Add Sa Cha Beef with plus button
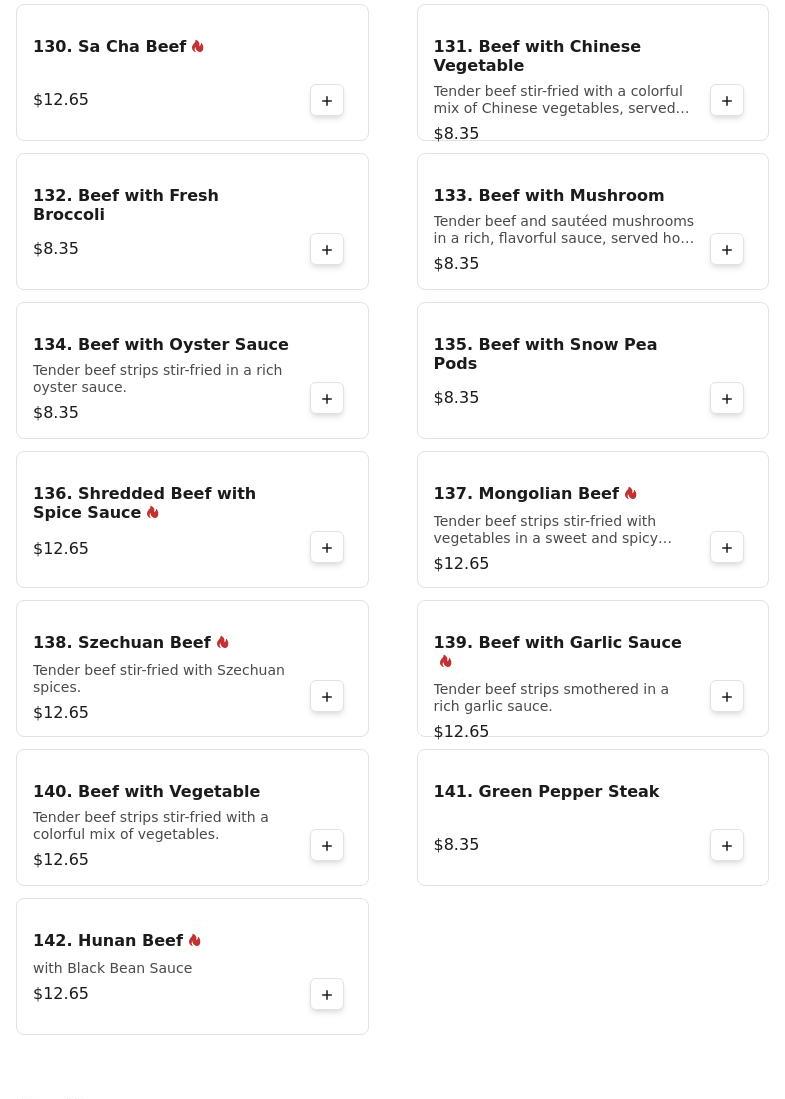 327,101
